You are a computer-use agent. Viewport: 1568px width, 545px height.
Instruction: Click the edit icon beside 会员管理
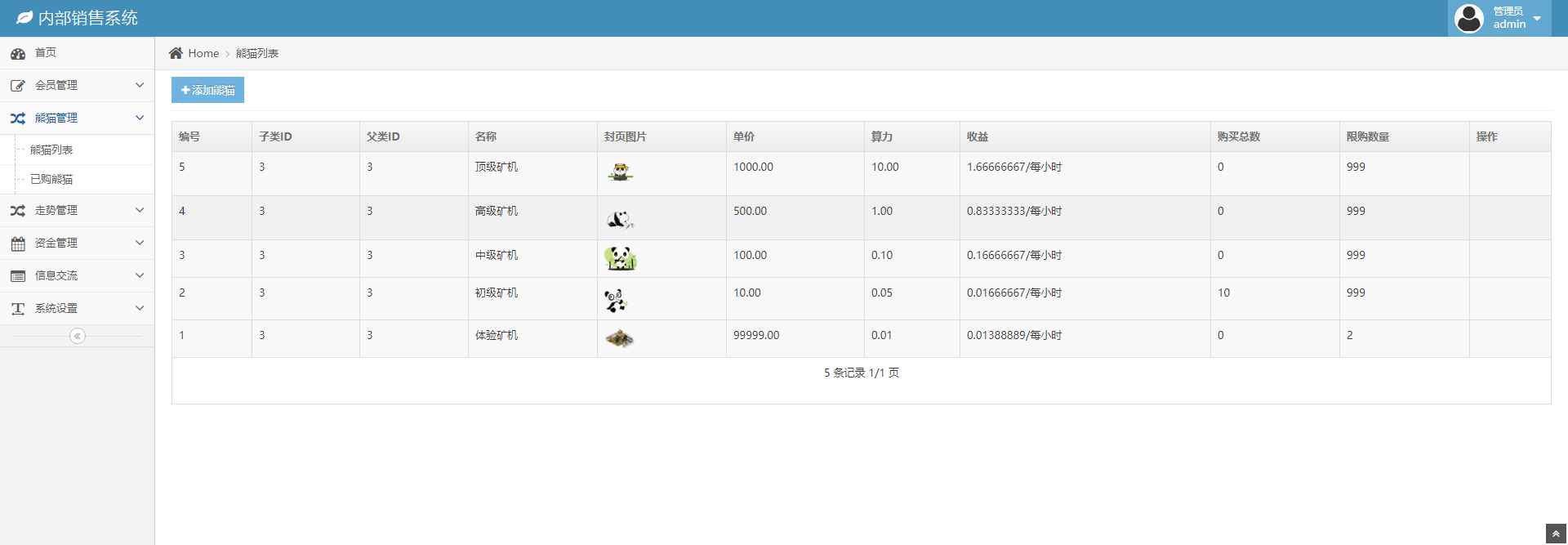pyautogui.click(x=17, y=86)
